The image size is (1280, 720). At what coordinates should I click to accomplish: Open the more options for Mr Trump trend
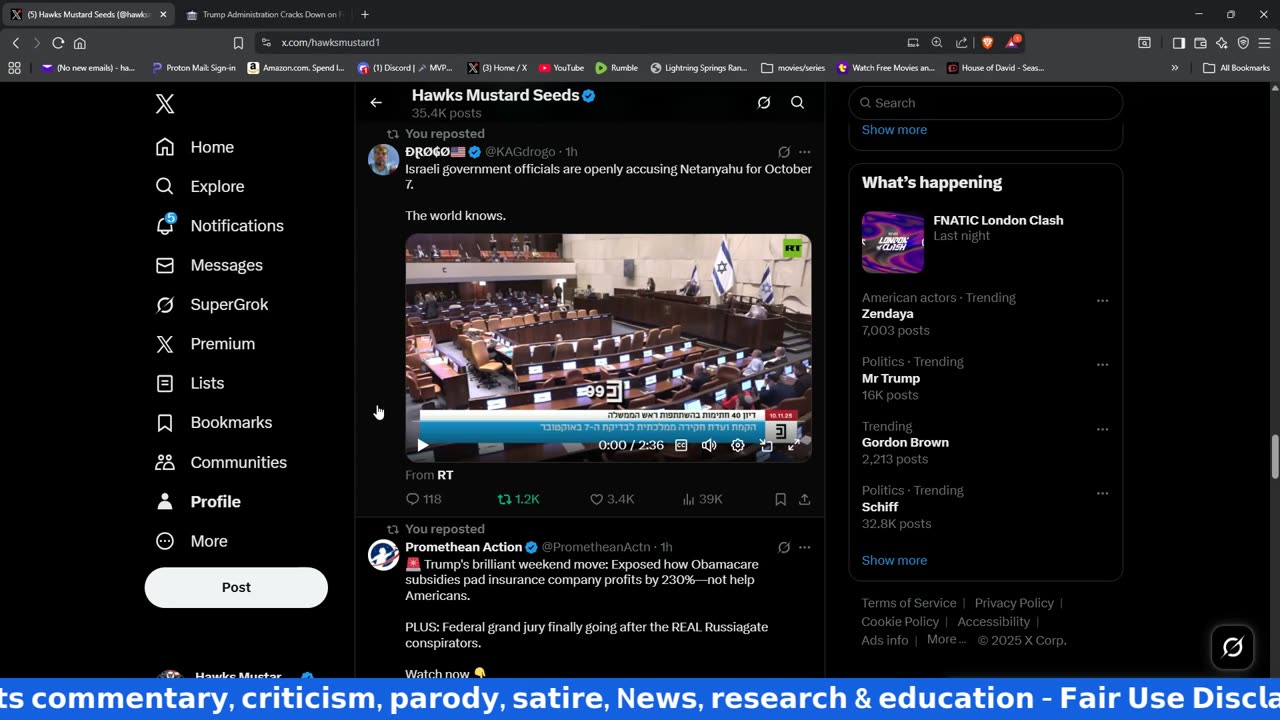coord(1102,364)
